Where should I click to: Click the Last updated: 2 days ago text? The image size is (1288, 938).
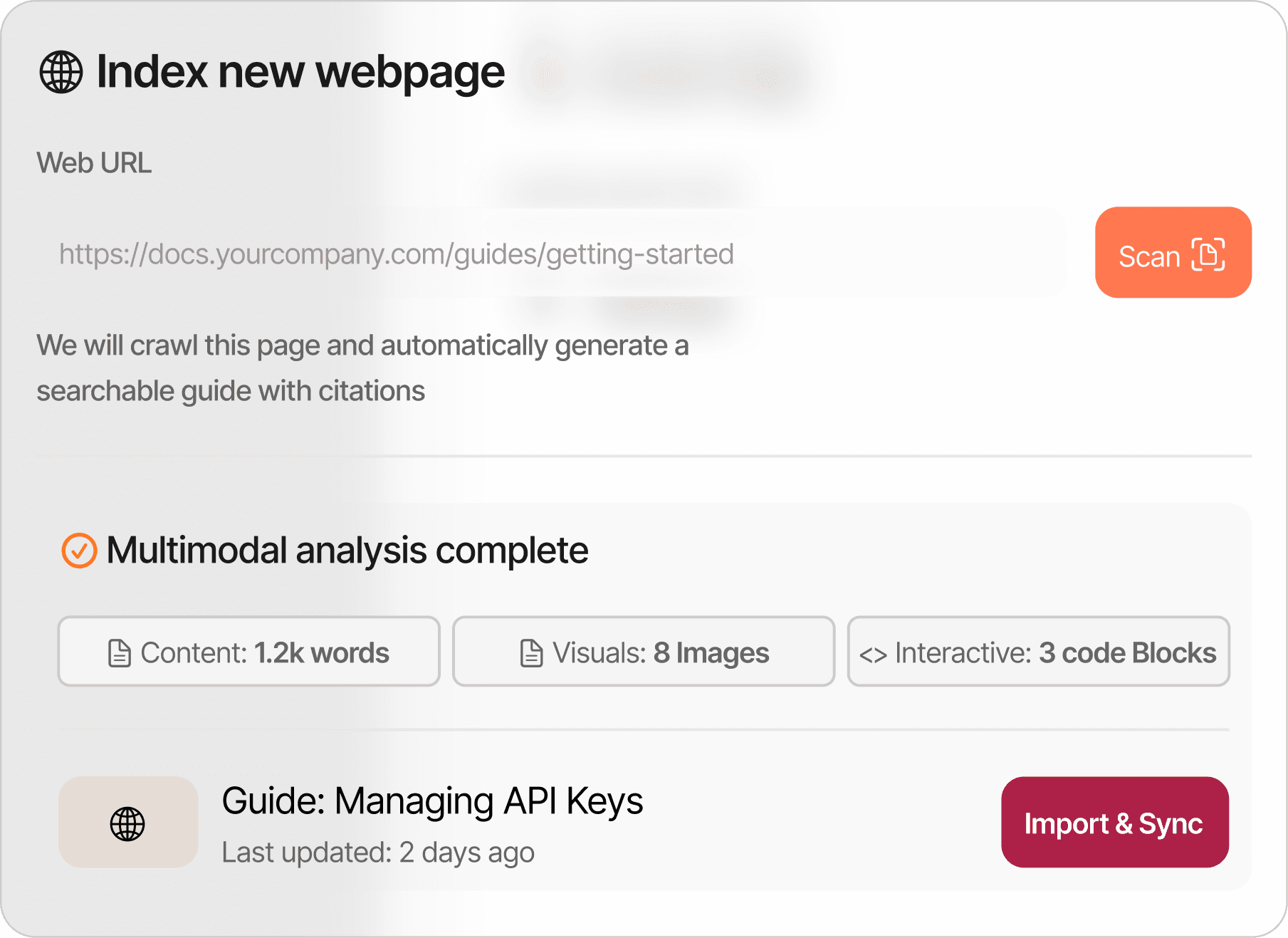click(x=378, y=853)
